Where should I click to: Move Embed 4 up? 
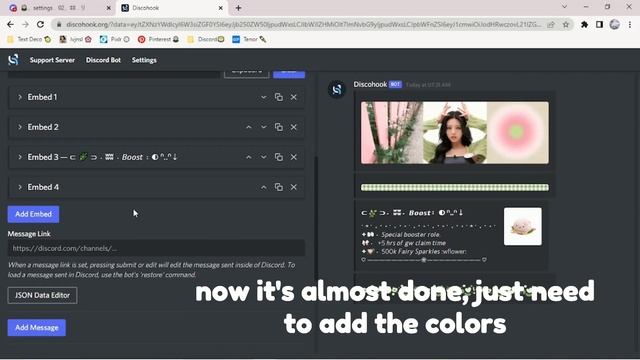coord(264,187)
